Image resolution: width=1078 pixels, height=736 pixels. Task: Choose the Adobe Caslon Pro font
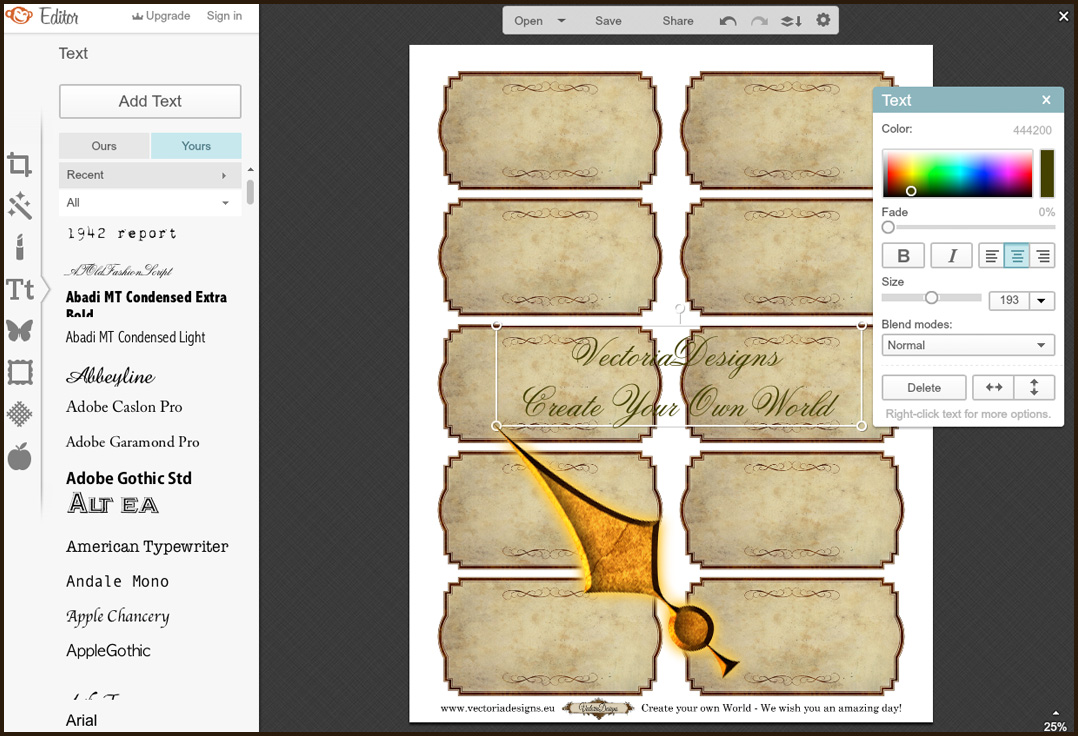pyautogui.click(x=124, y=407)
